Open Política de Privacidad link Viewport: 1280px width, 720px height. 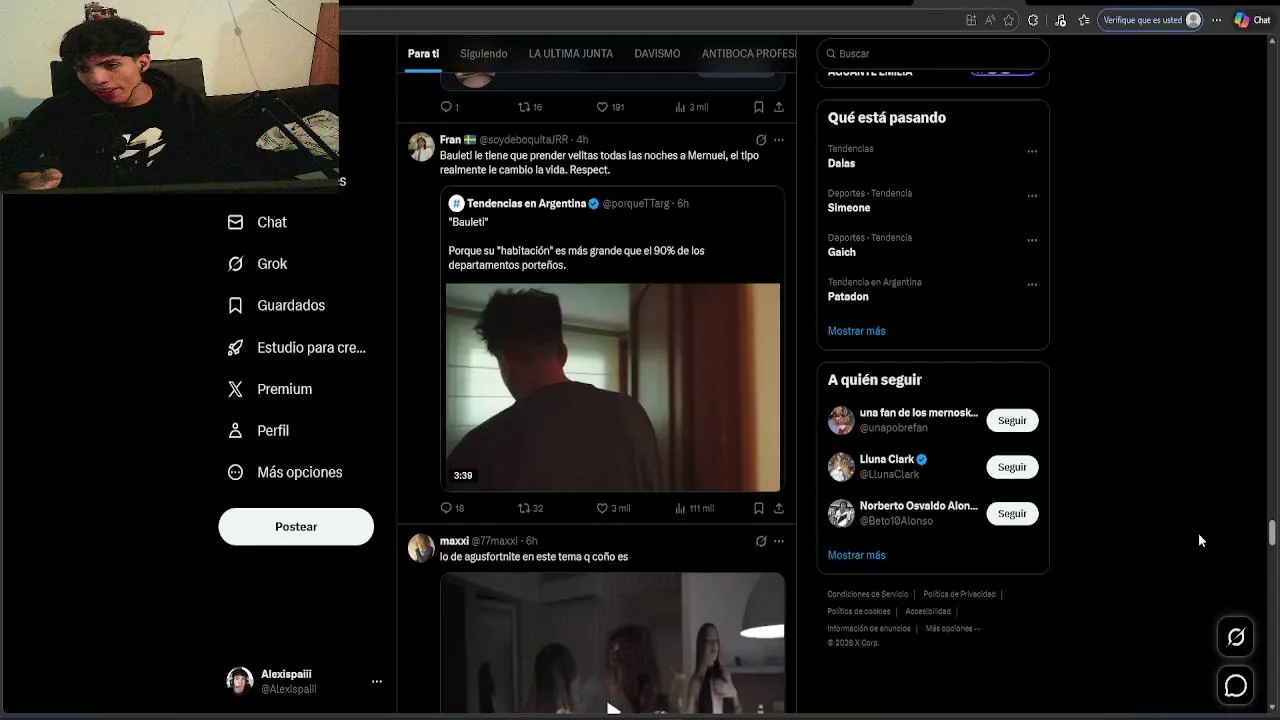959,594
